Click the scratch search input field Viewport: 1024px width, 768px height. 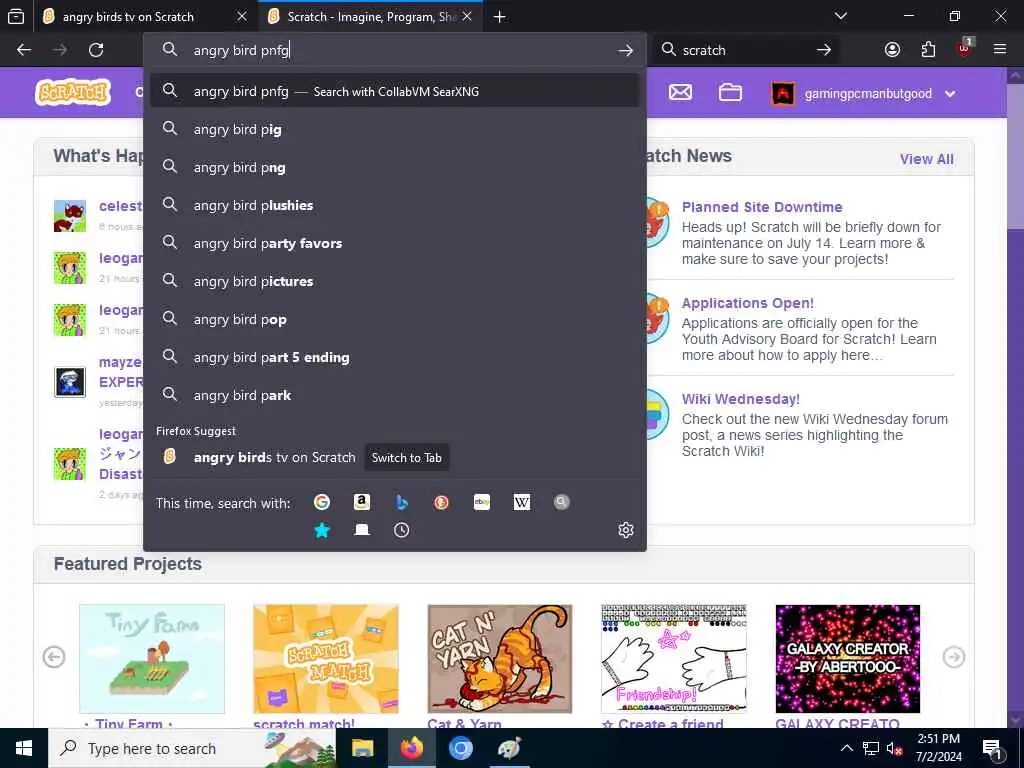click(744, 50)
